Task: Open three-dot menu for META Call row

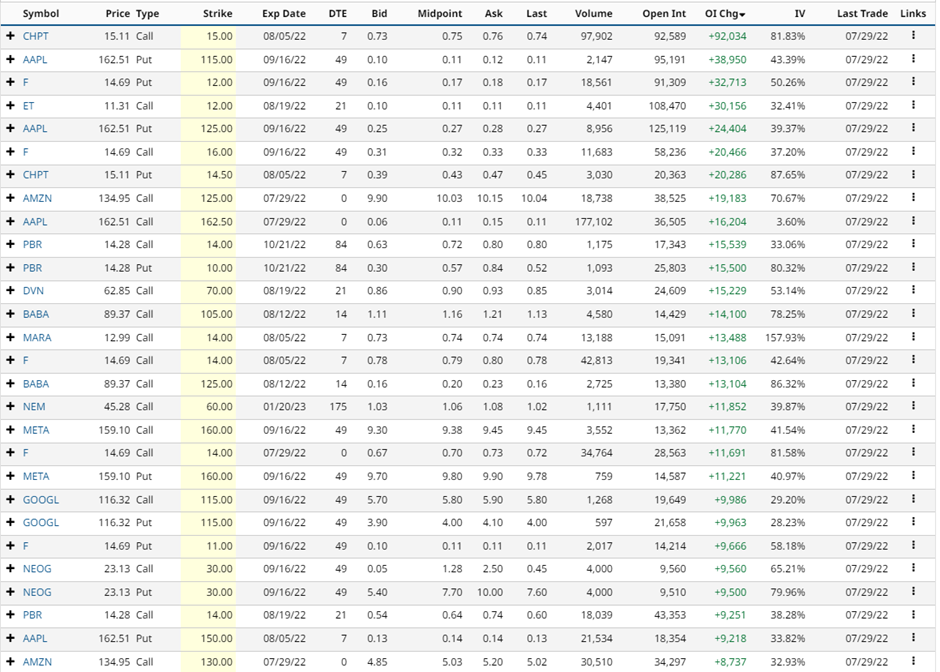Action: point(913,429)
